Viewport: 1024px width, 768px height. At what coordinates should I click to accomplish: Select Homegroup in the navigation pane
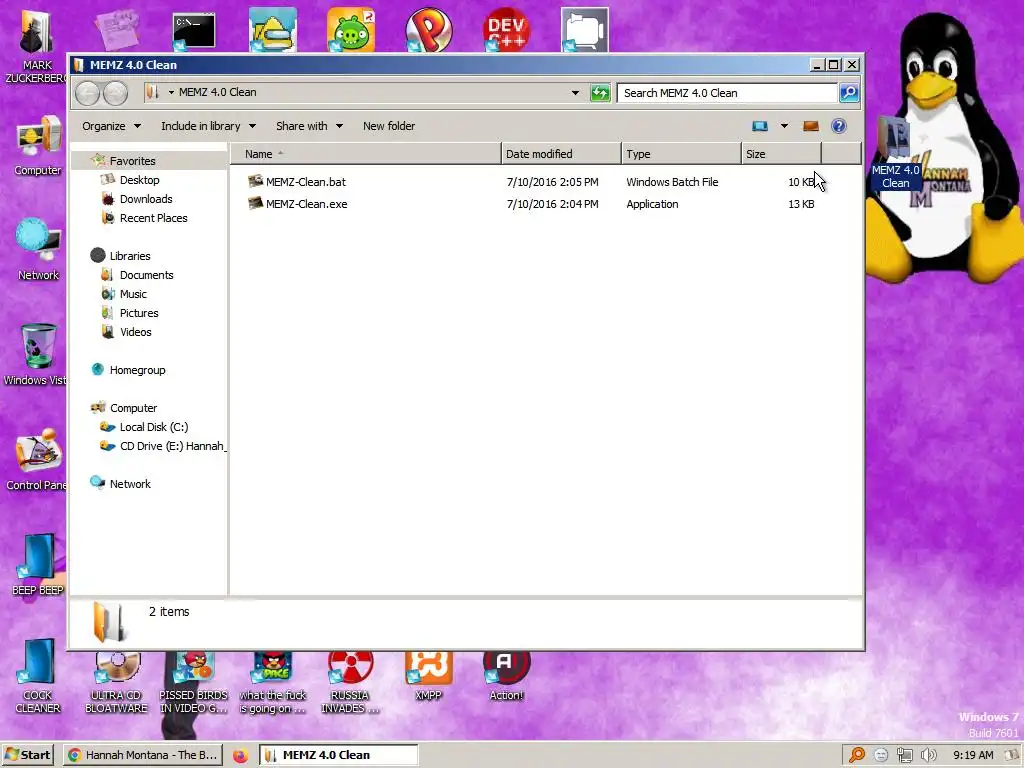coord(137,370)
